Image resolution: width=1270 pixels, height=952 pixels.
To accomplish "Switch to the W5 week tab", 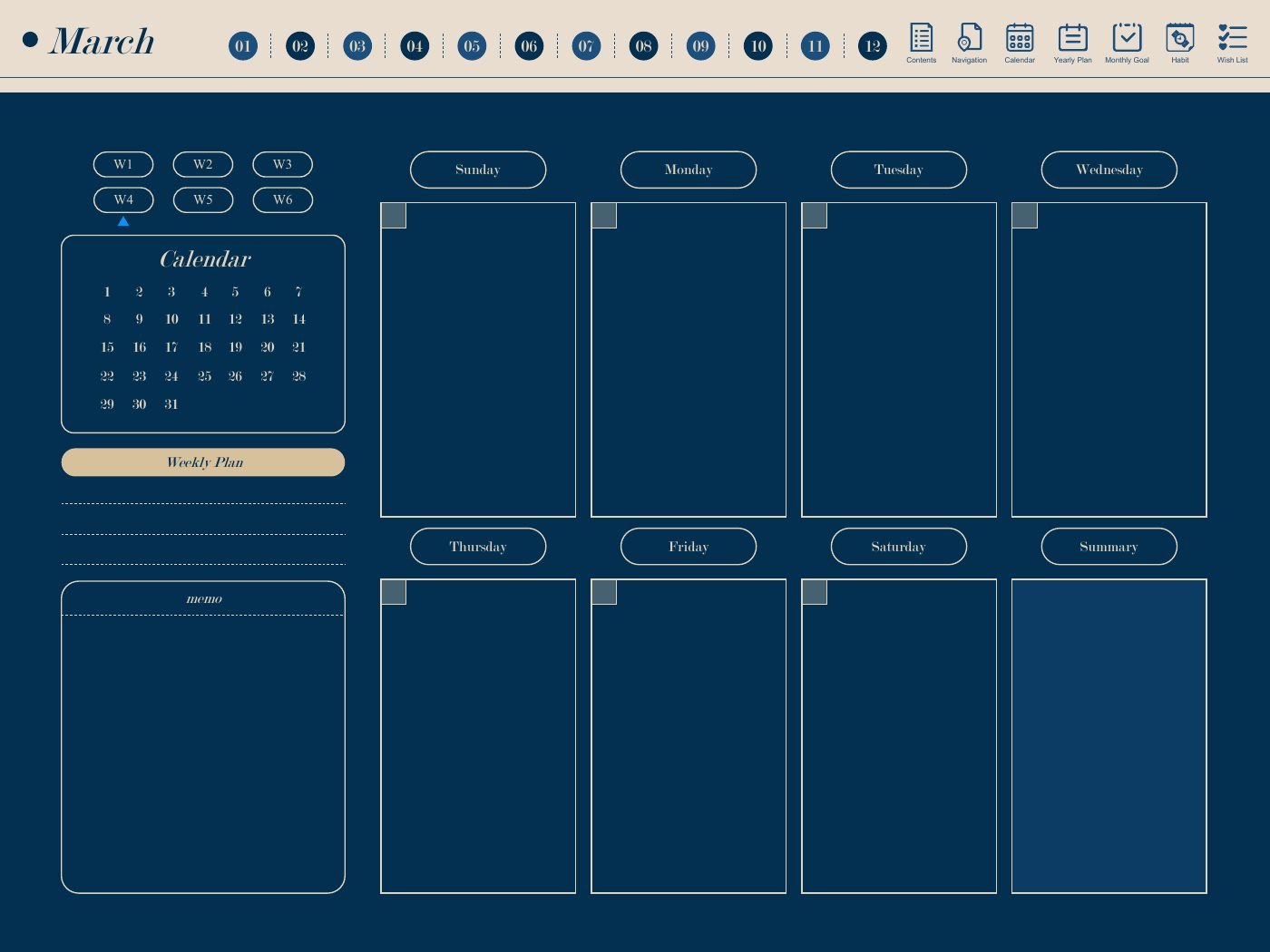I will (x=203, y=199).
